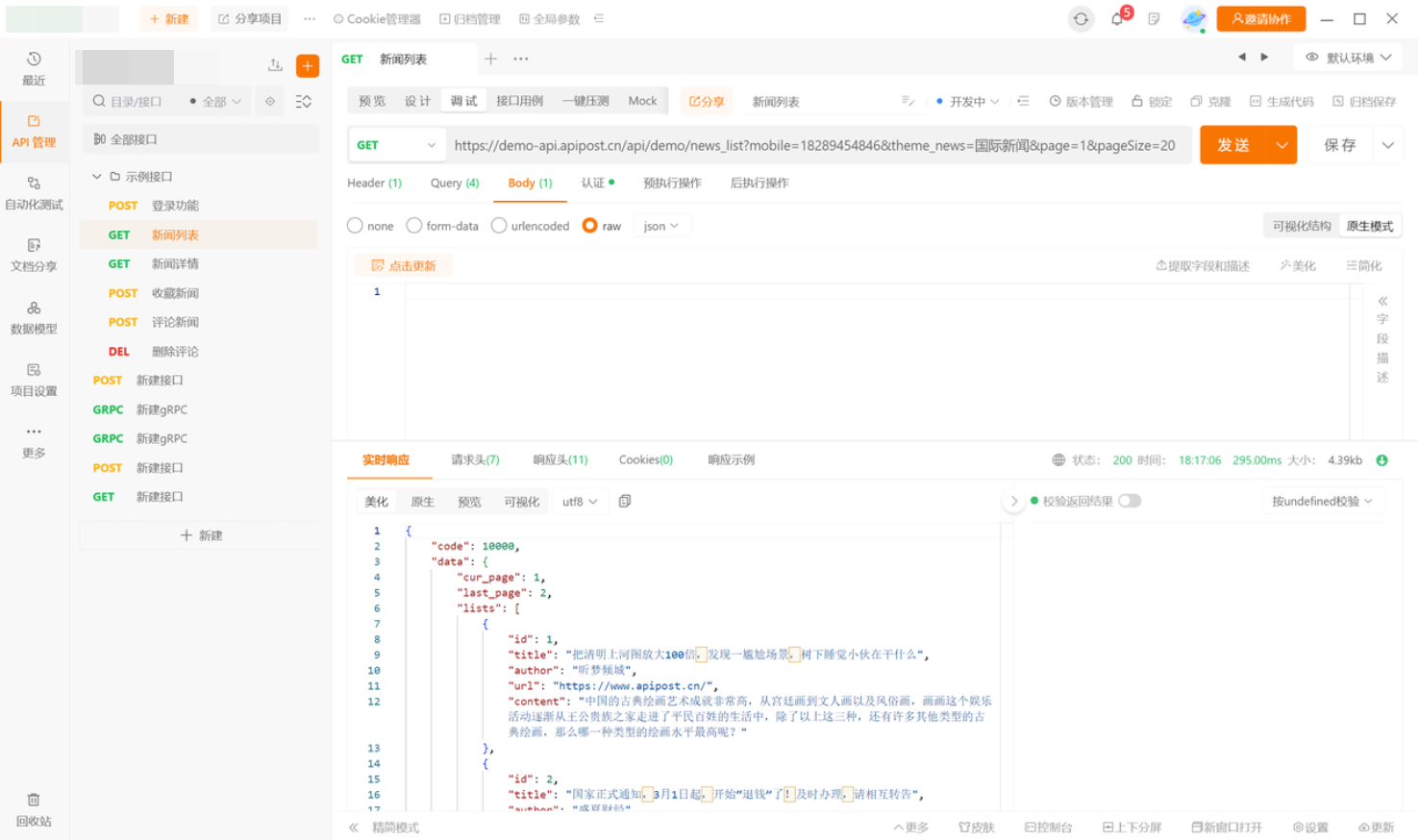Open the 全部 filter dropdown
The height and width of the screenshot is (840, 1419).
tap(215, 101)
